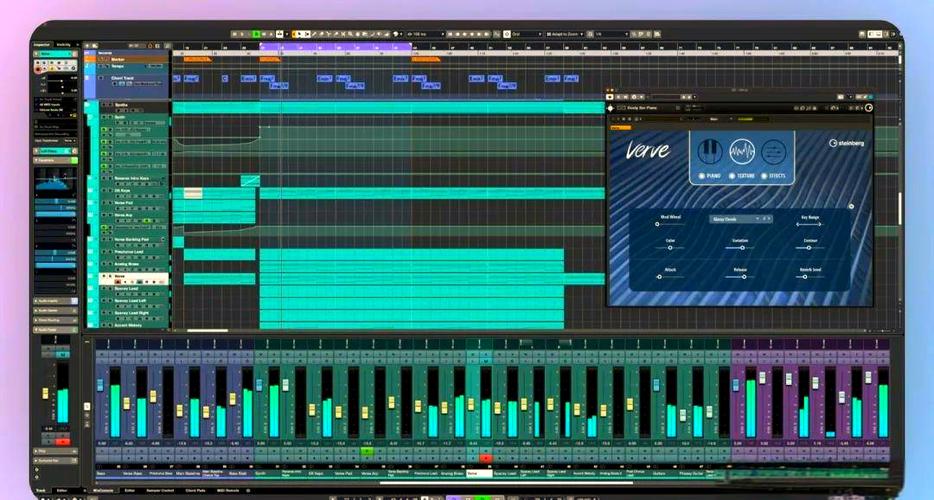Toggle the Texture layer on/off radio
The width and height of the screenshot is (934, 500).
pos(732,176)
